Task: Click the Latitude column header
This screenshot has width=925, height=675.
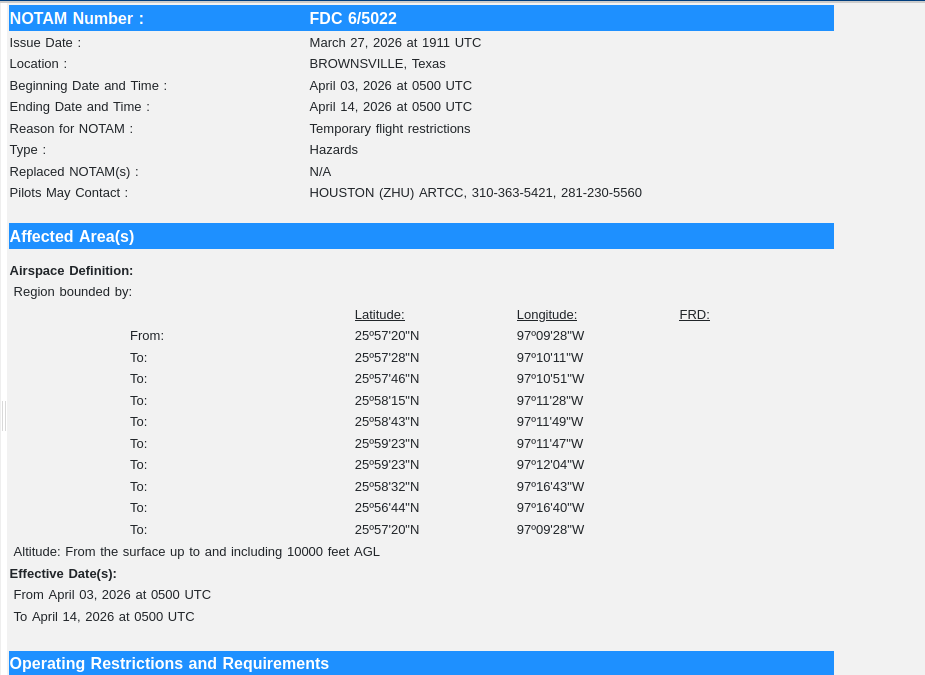Action: 379,314
